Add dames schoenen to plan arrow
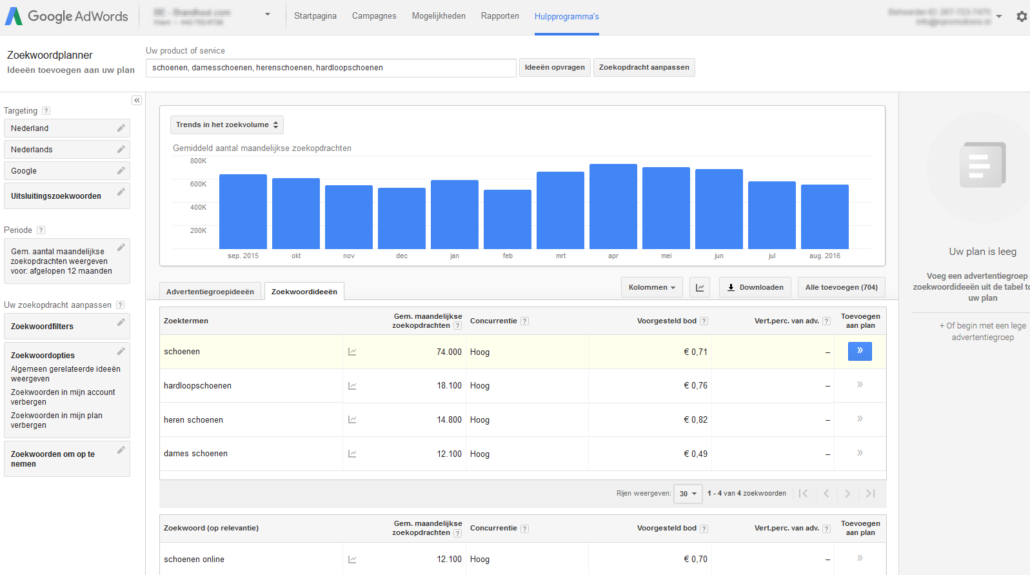Screen dimensions: 1030x575 [860, 453]
